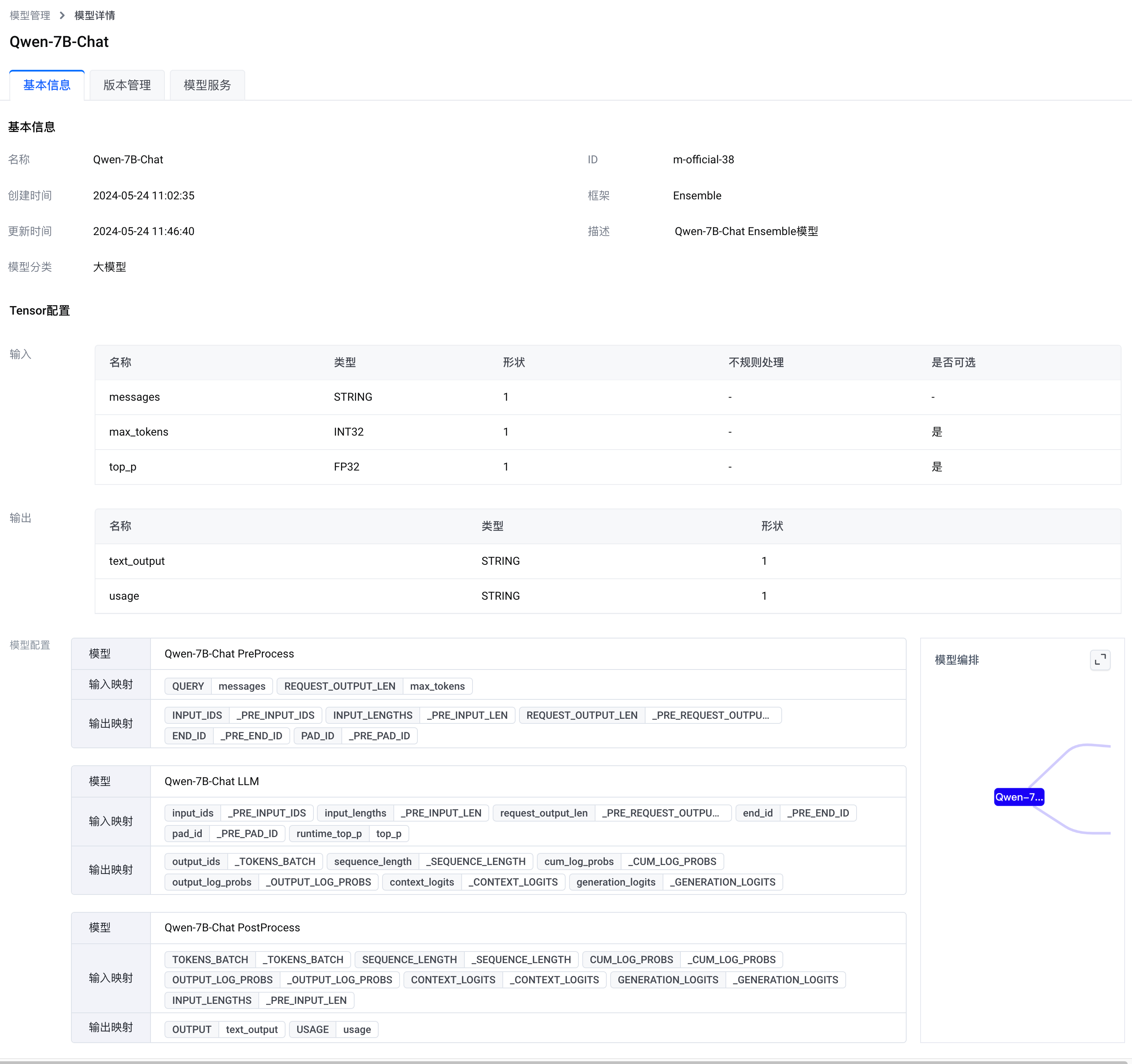Click the pad_id tag in LLM inputs
Screen dimensions: 1132x1064
click(187, 834)
